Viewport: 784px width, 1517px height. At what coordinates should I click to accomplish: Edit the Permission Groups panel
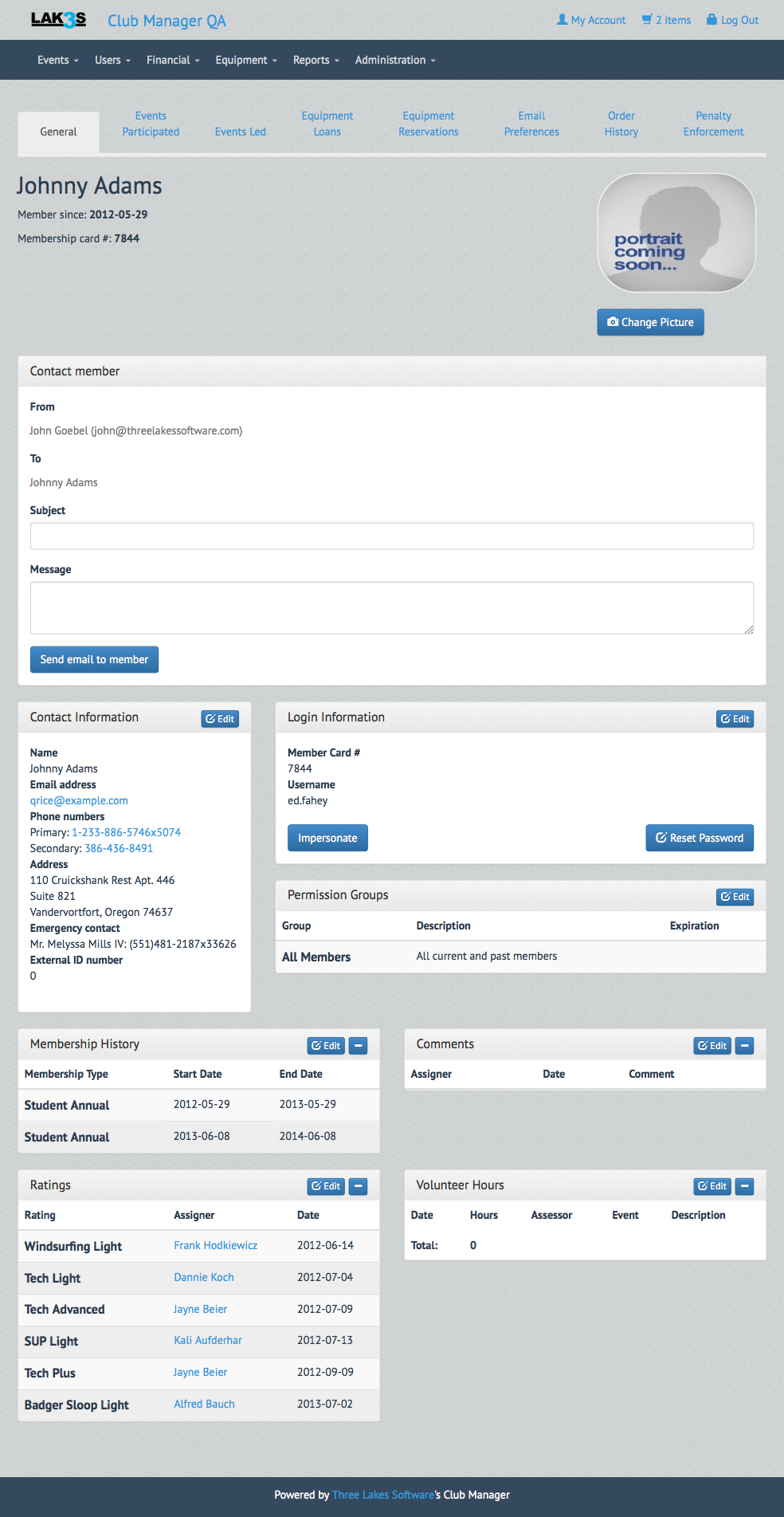(735, 897)
